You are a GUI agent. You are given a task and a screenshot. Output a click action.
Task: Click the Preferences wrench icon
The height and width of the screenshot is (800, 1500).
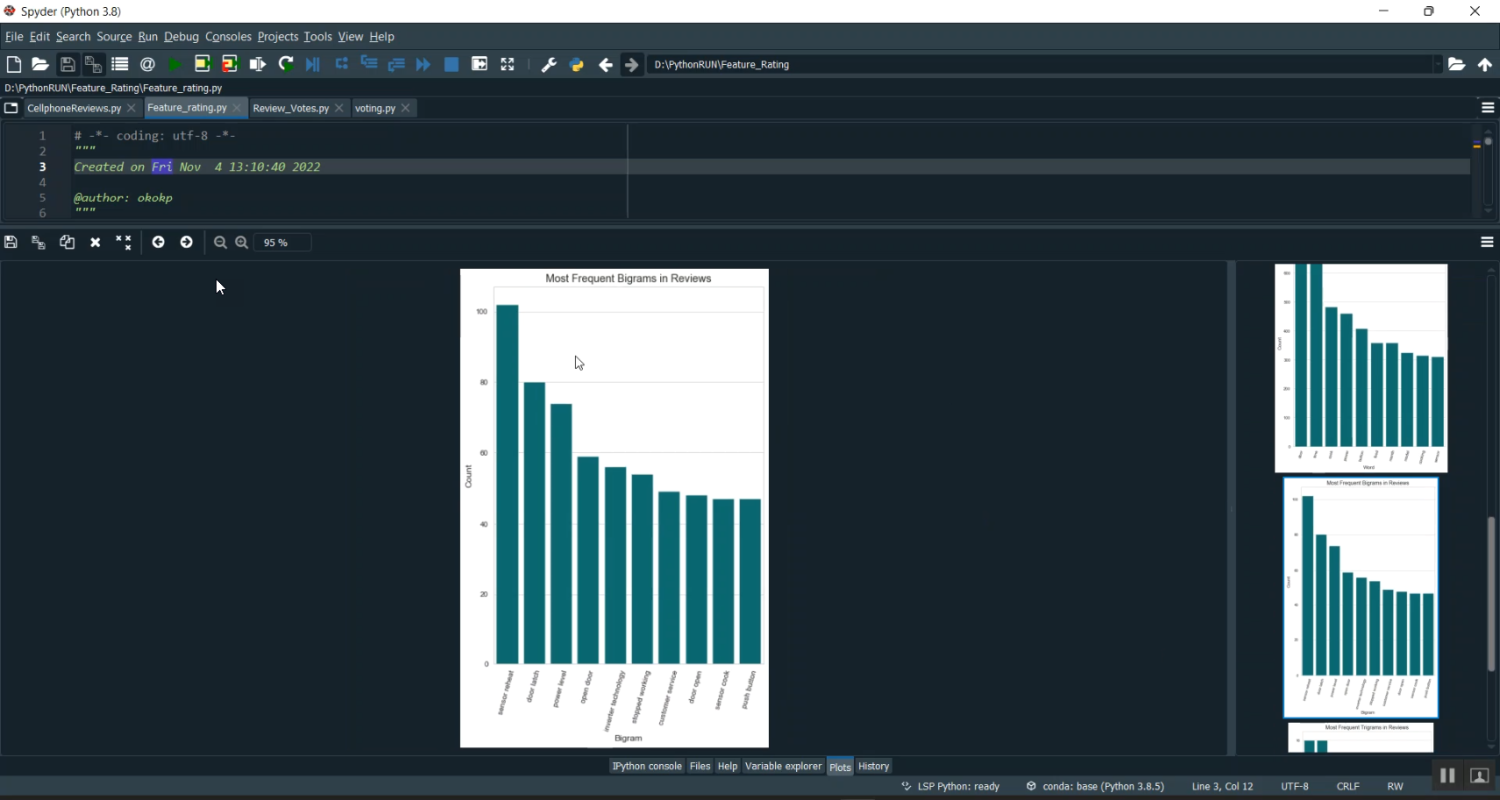548,65
